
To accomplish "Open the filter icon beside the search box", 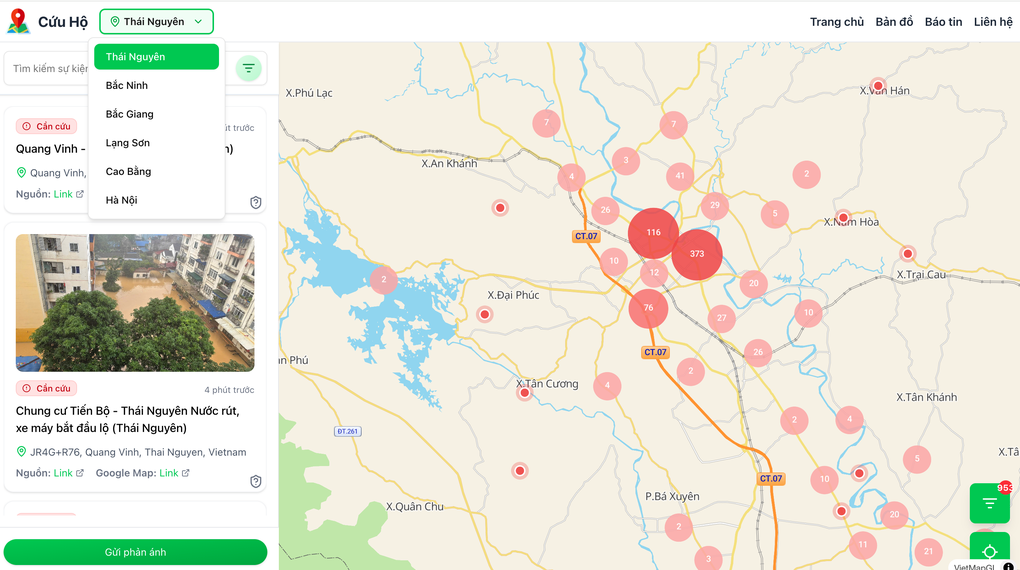I will [x=249, y=68].
